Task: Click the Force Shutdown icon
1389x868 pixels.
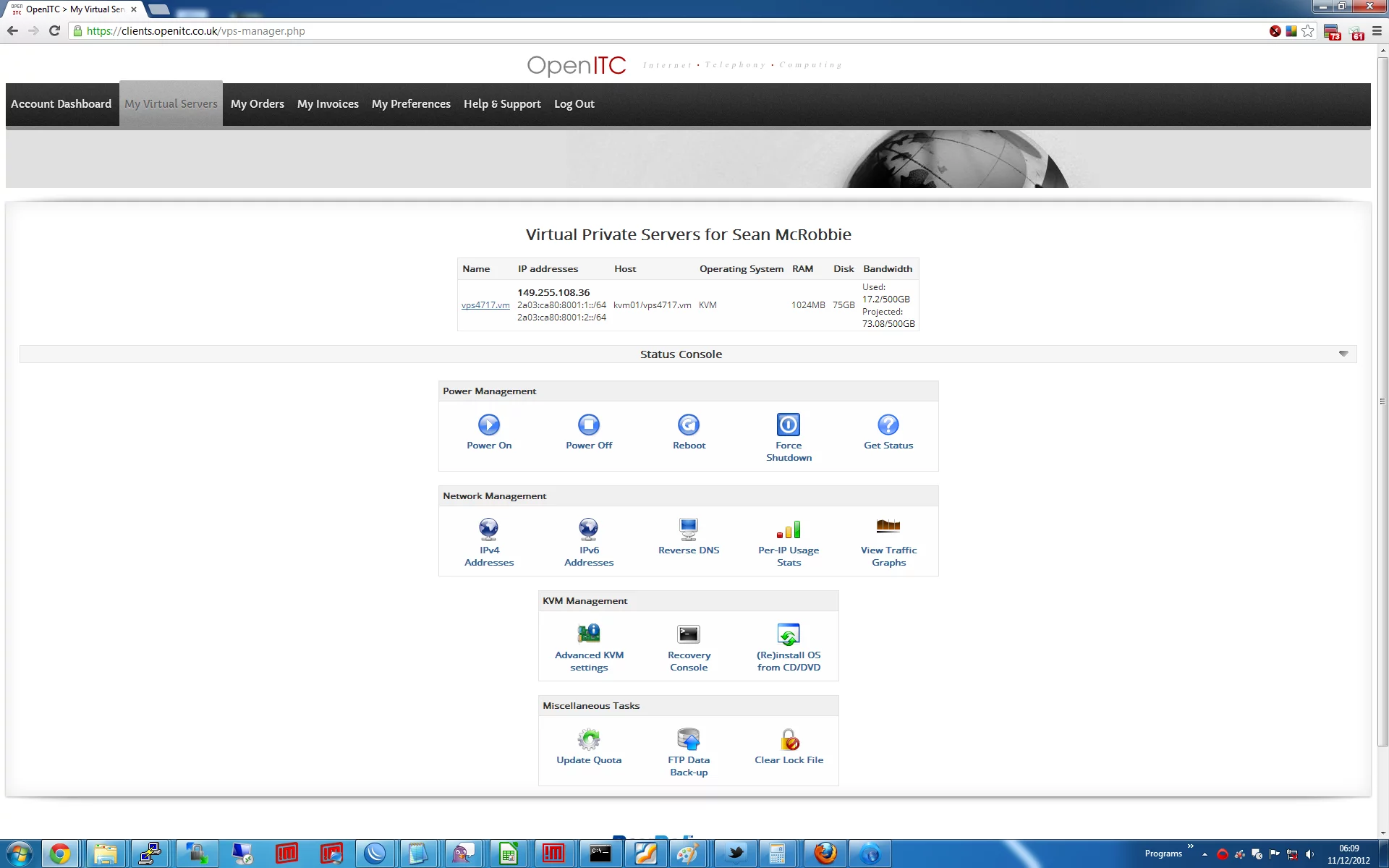Action: [x=789, y=425]
